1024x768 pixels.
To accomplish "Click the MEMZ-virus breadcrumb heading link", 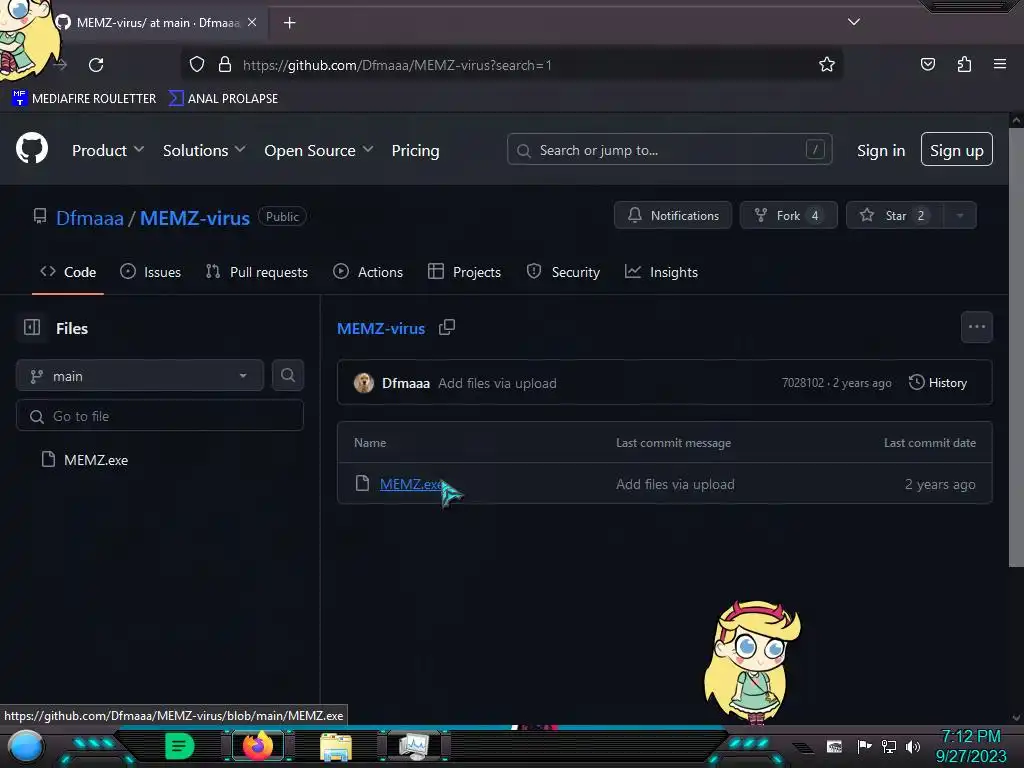I will [x=381, y=328].
